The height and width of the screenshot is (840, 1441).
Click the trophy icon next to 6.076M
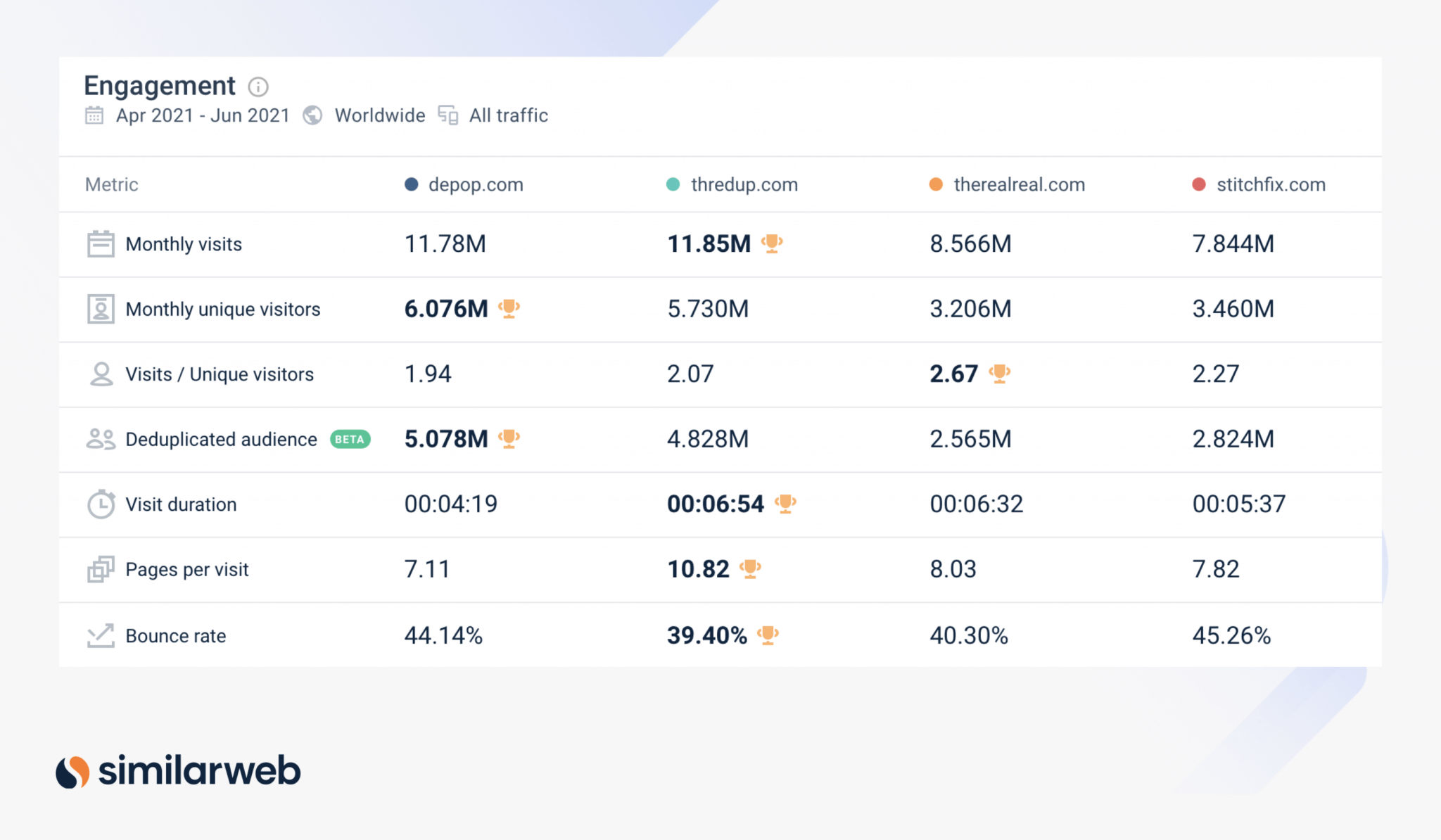tap(509, 308)
